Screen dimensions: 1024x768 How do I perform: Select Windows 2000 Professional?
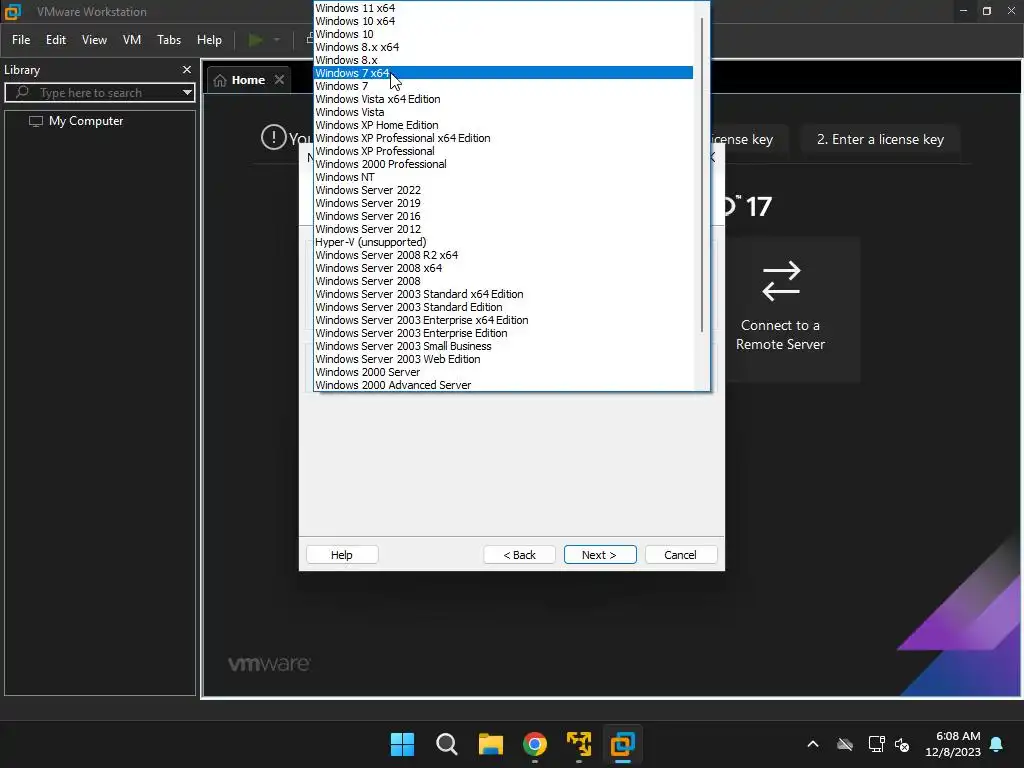point(503,164)
